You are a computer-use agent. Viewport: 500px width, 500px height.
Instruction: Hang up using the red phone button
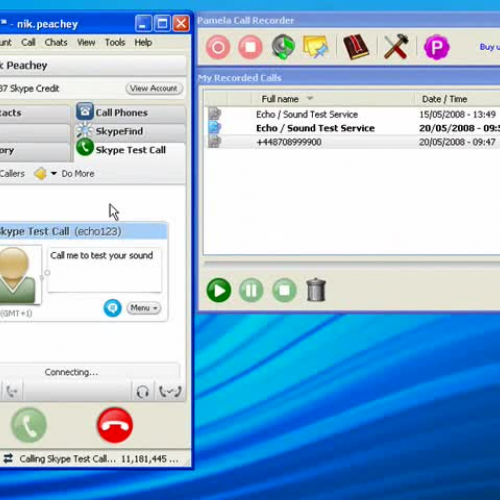coord(115,425)
